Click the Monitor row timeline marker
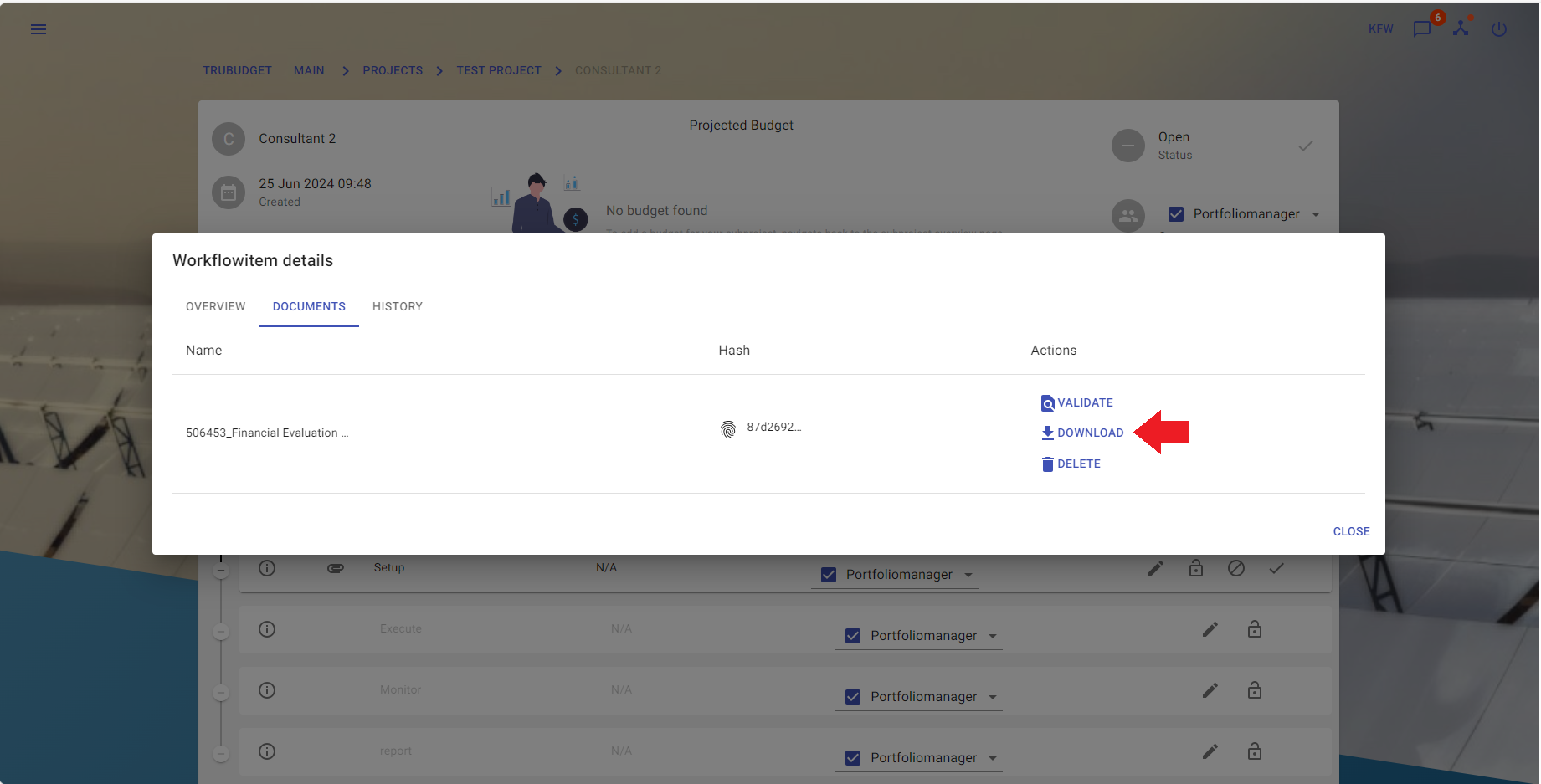 (x=221, y=693)
